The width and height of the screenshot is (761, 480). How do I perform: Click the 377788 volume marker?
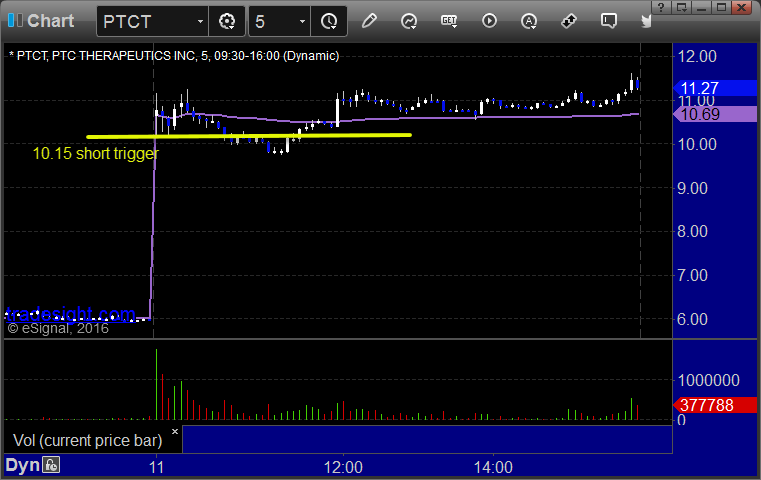tap(715, 405)
